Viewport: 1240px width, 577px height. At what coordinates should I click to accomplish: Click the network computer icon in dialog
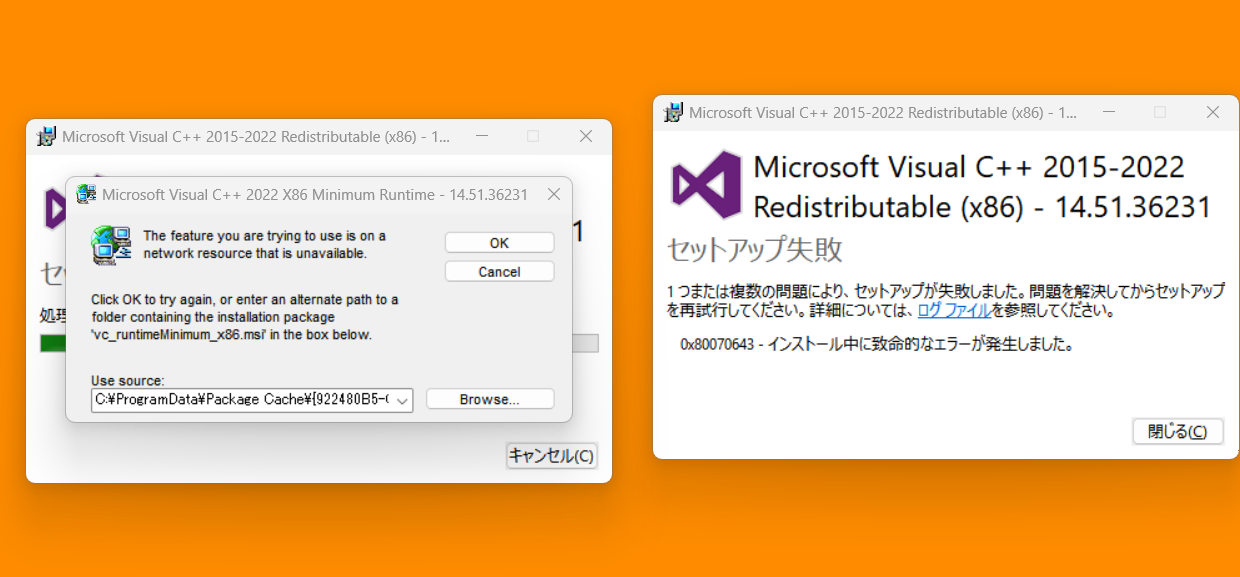(111, 245)
